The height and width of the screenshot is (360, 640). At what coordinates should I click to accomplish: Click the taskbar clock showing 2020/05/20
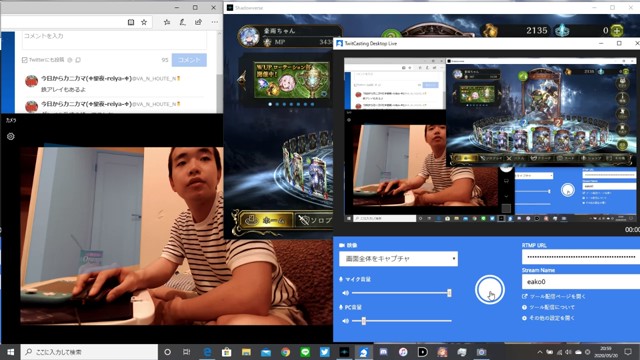coord(606,352)
